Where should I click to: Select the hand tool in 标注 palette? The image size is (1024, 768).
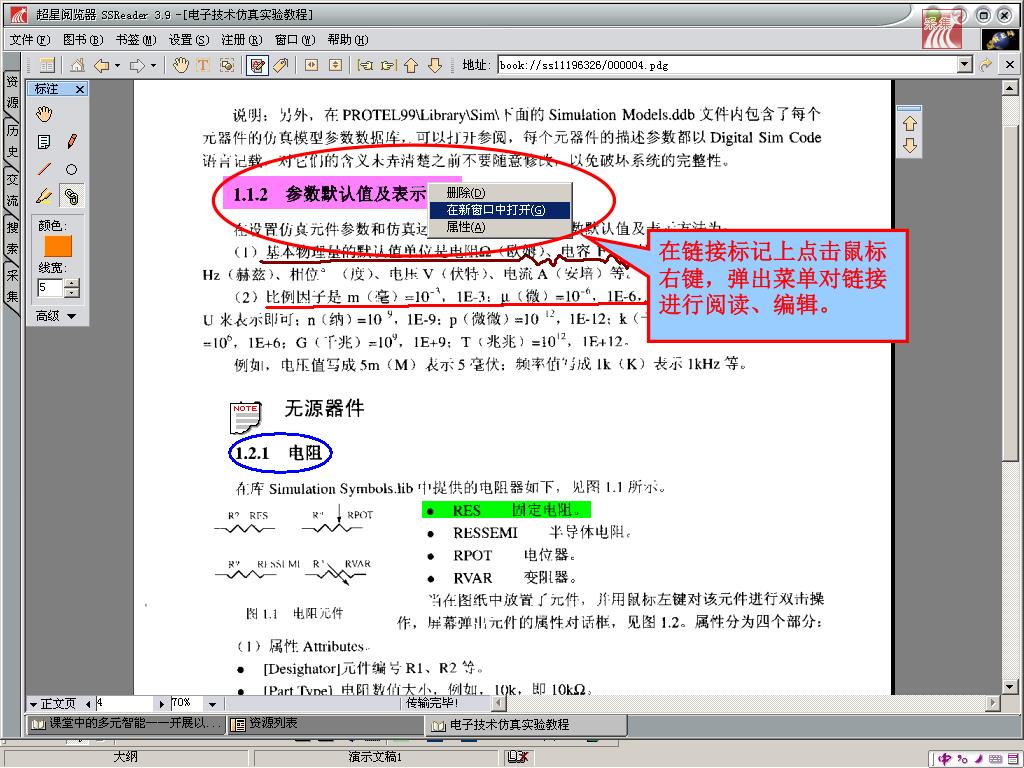click(x=44, y=114)
